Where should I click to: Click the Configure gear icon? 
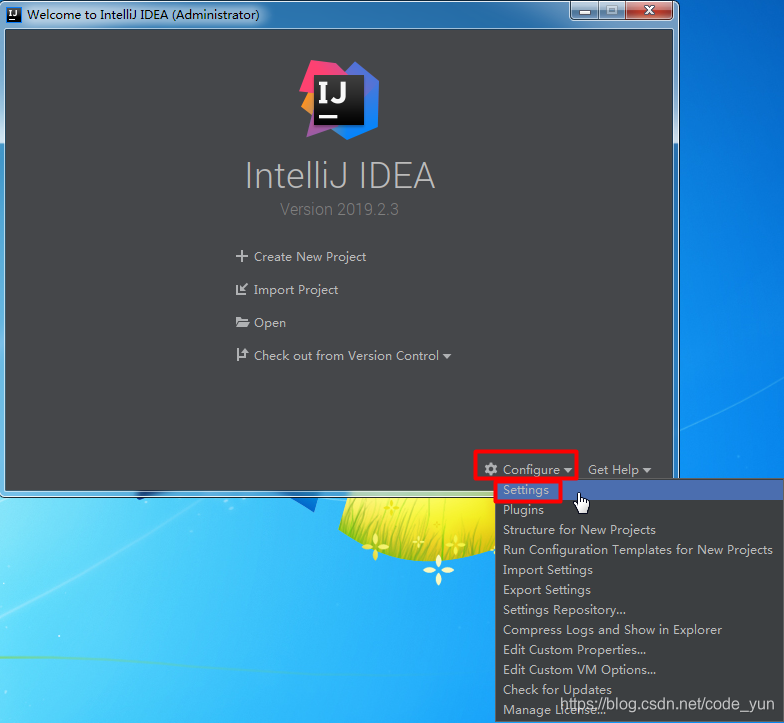(x=491, y=469)
